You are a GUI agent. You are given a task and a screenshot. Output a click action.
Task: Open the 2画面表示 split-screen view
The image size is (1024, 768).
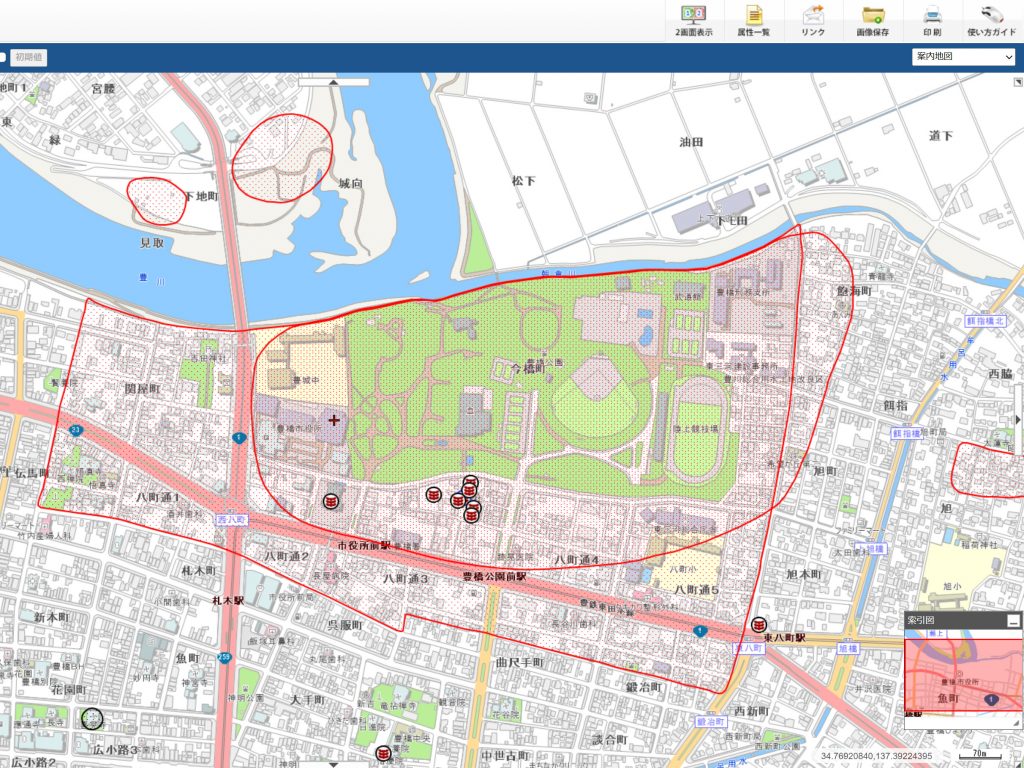(694, 21)
